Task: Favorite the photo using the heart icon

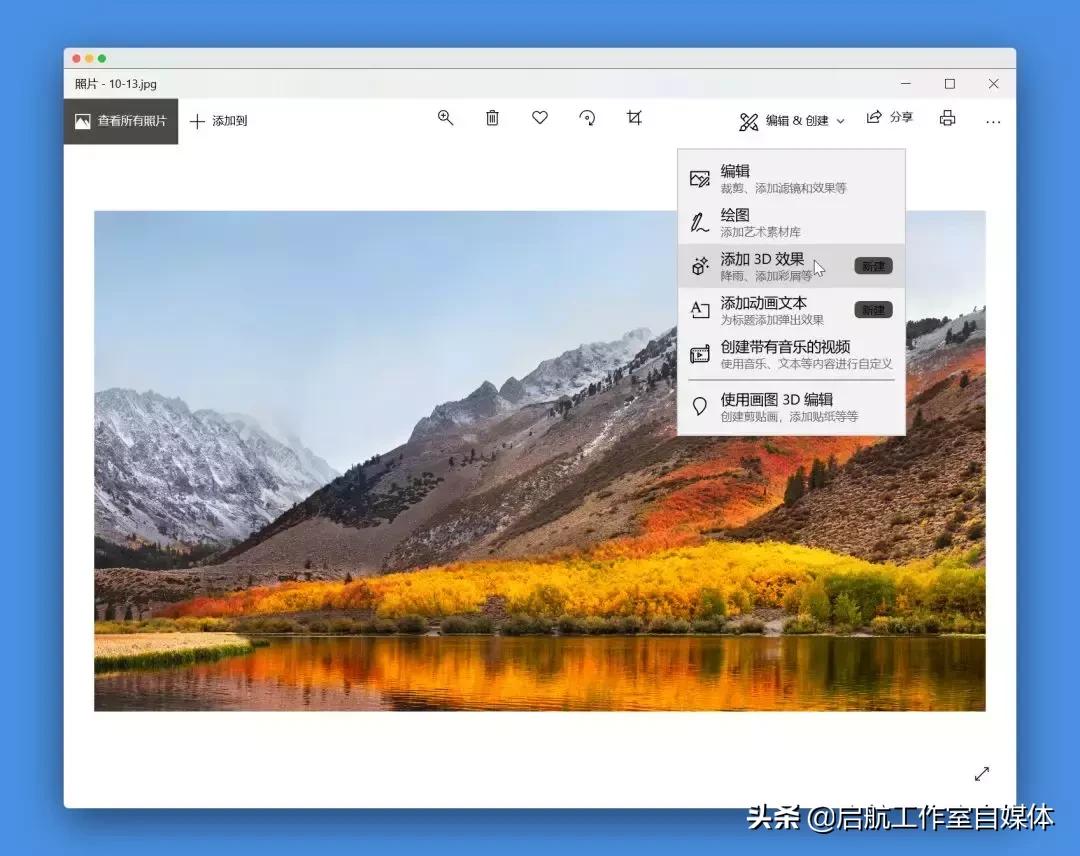Action: click(539, 117)
